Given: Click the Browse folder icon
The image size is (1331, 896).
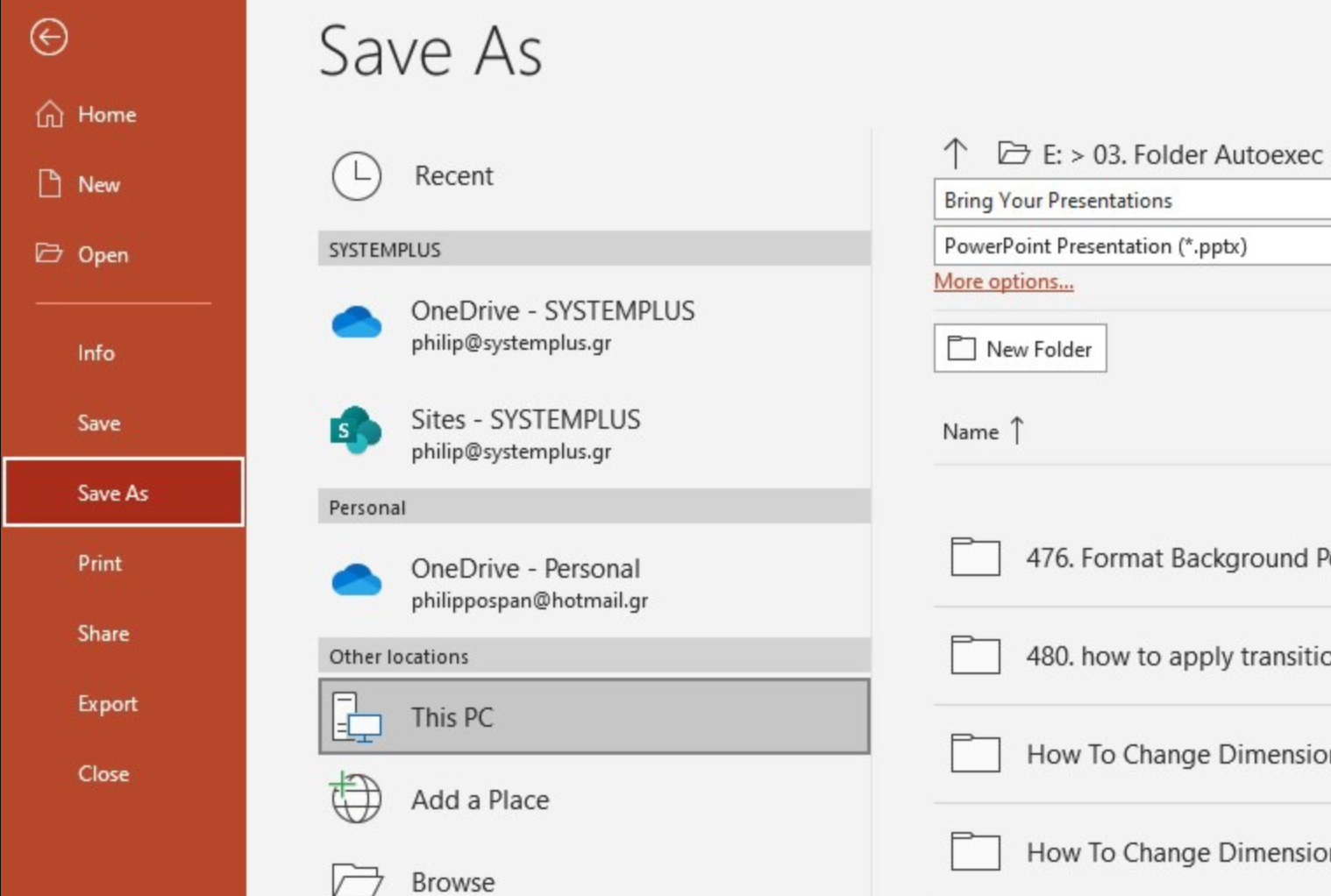Looking at the screenshot, I should pos(358,879).
